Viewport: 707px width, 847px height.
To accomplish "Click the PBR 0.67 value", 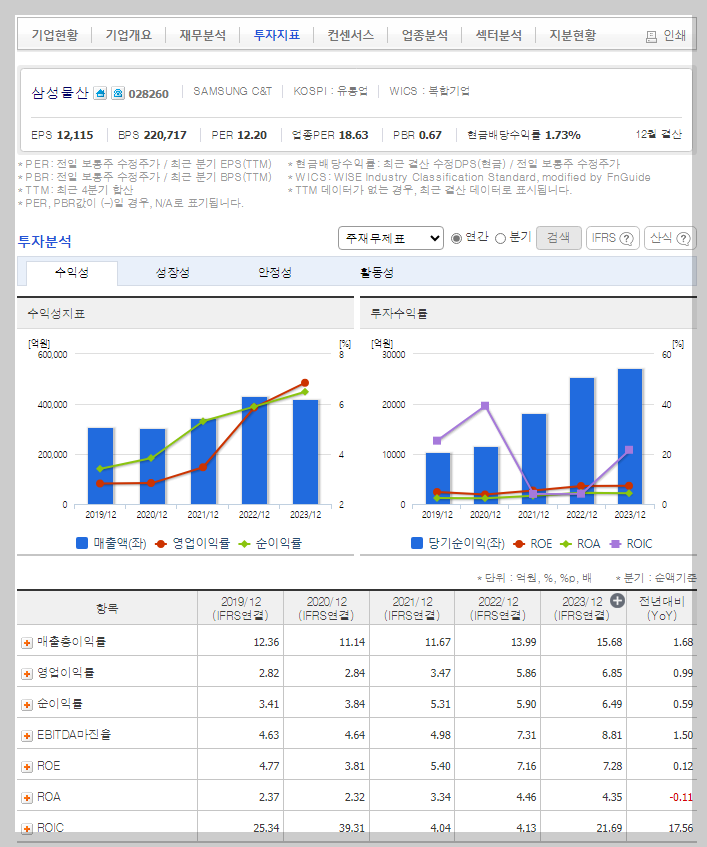I will [430, 135].
